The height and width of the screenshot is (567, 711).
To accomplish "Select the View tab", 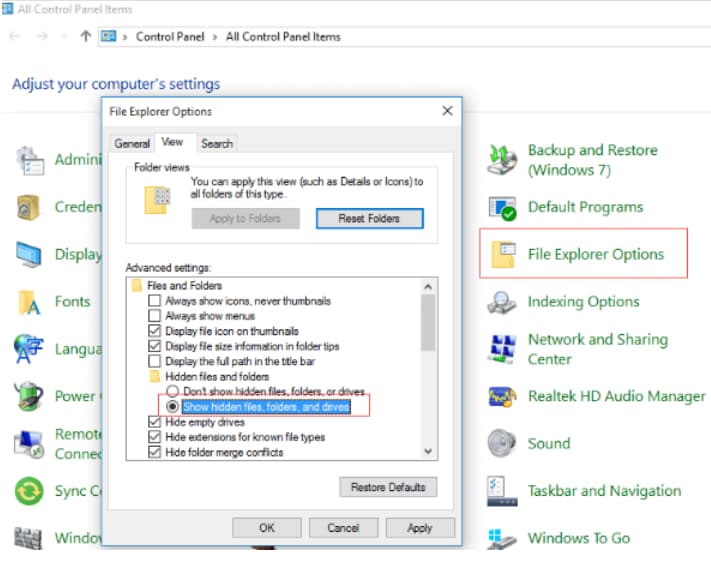I will click(x=172, y=142).
